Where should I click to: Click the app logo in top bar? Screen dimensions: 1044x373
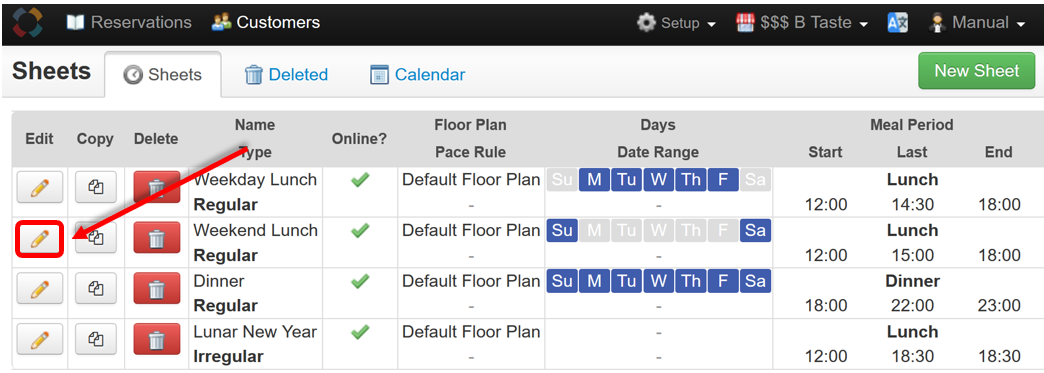pyautogui.click(x=27, y=23)
